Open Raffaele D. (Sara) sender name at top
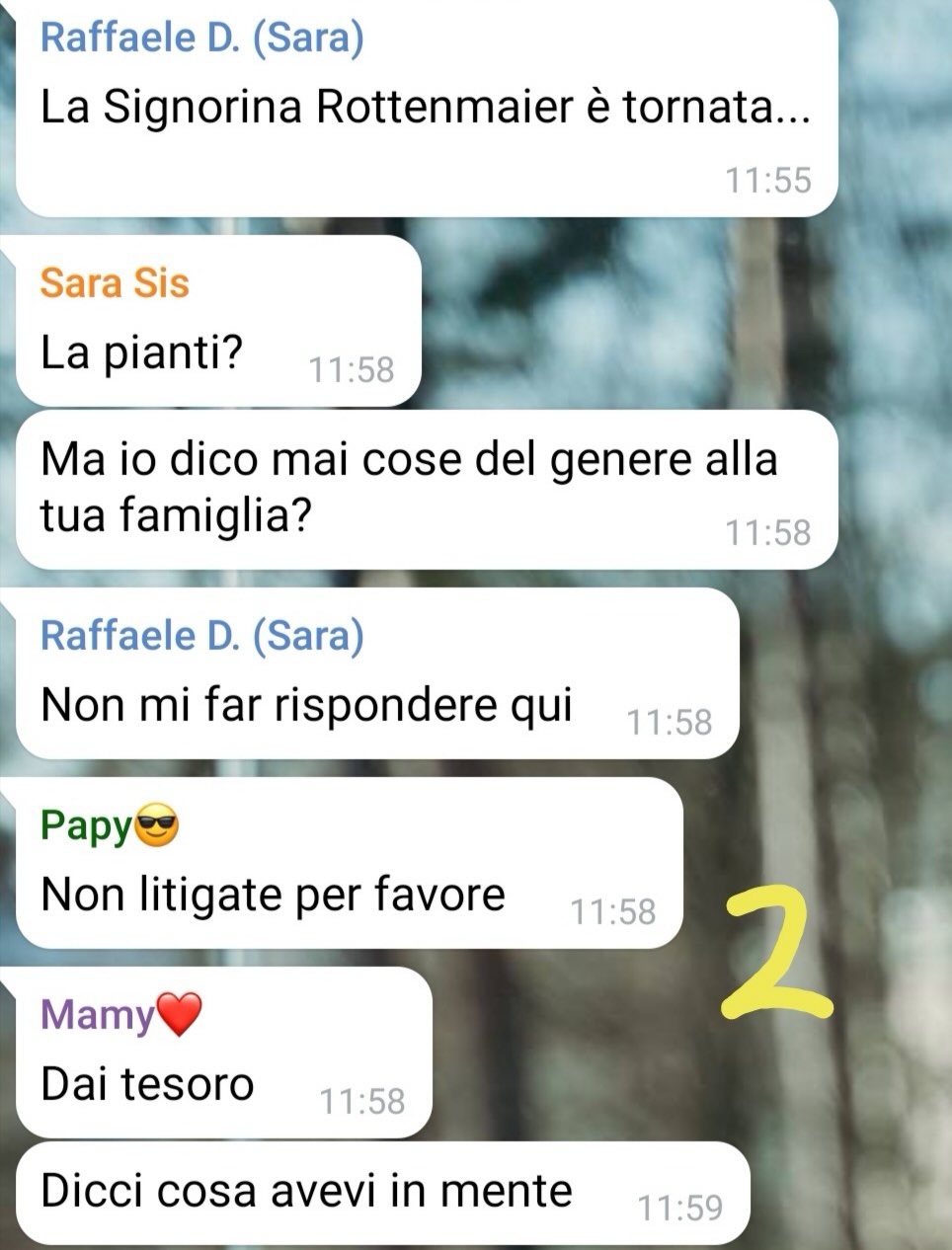The width and height of the screenshot is (952, 1250). 201,38
